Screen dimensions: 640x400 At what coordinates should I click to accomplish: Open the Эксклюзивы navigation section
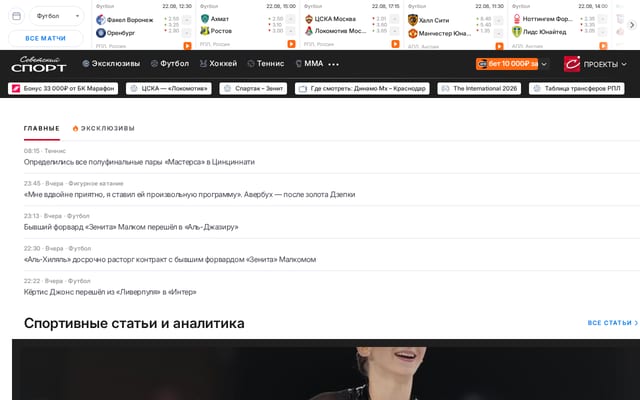click(111, 64)
